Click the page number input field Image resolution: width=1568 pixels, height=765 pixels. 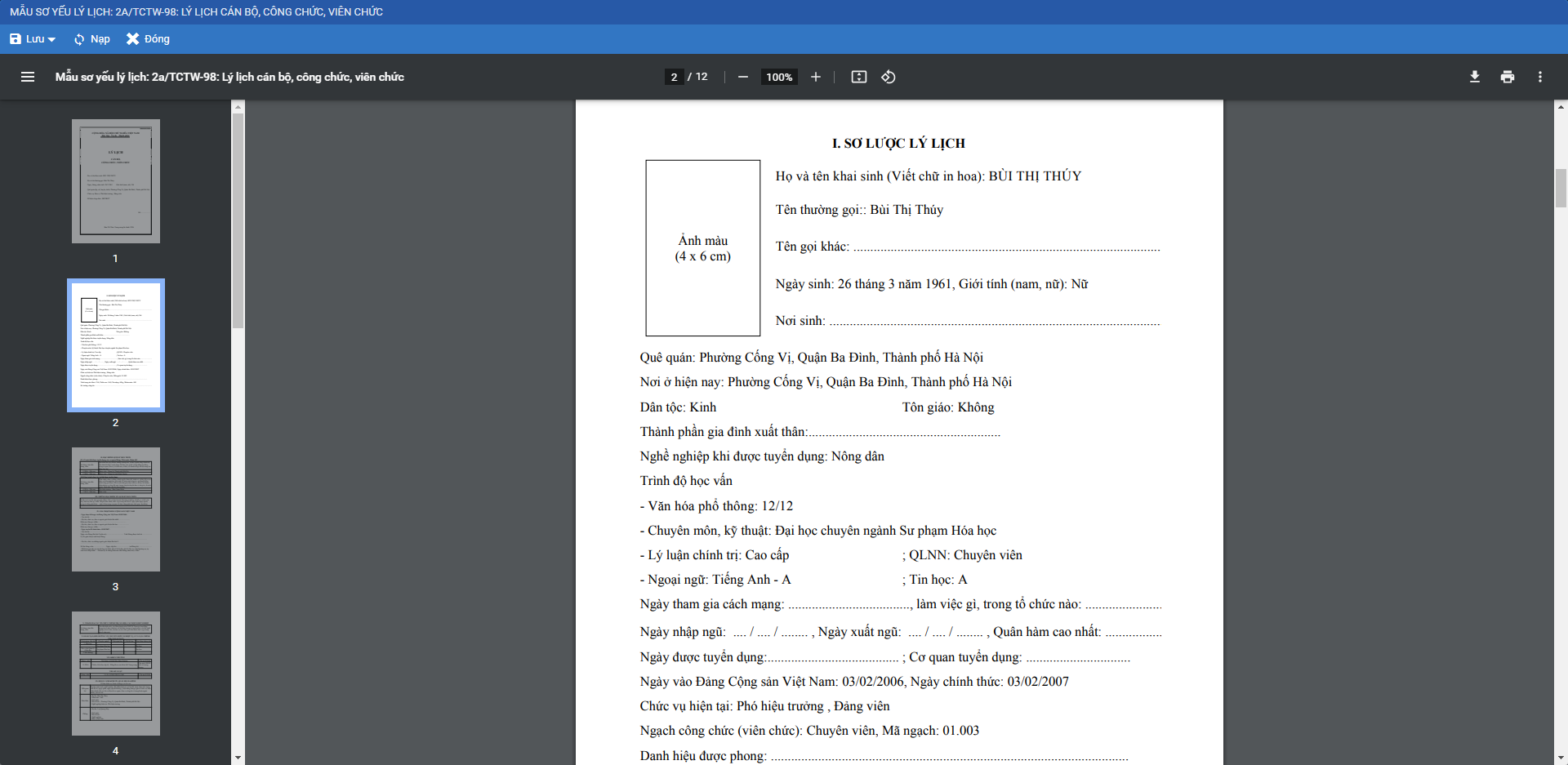674,77
